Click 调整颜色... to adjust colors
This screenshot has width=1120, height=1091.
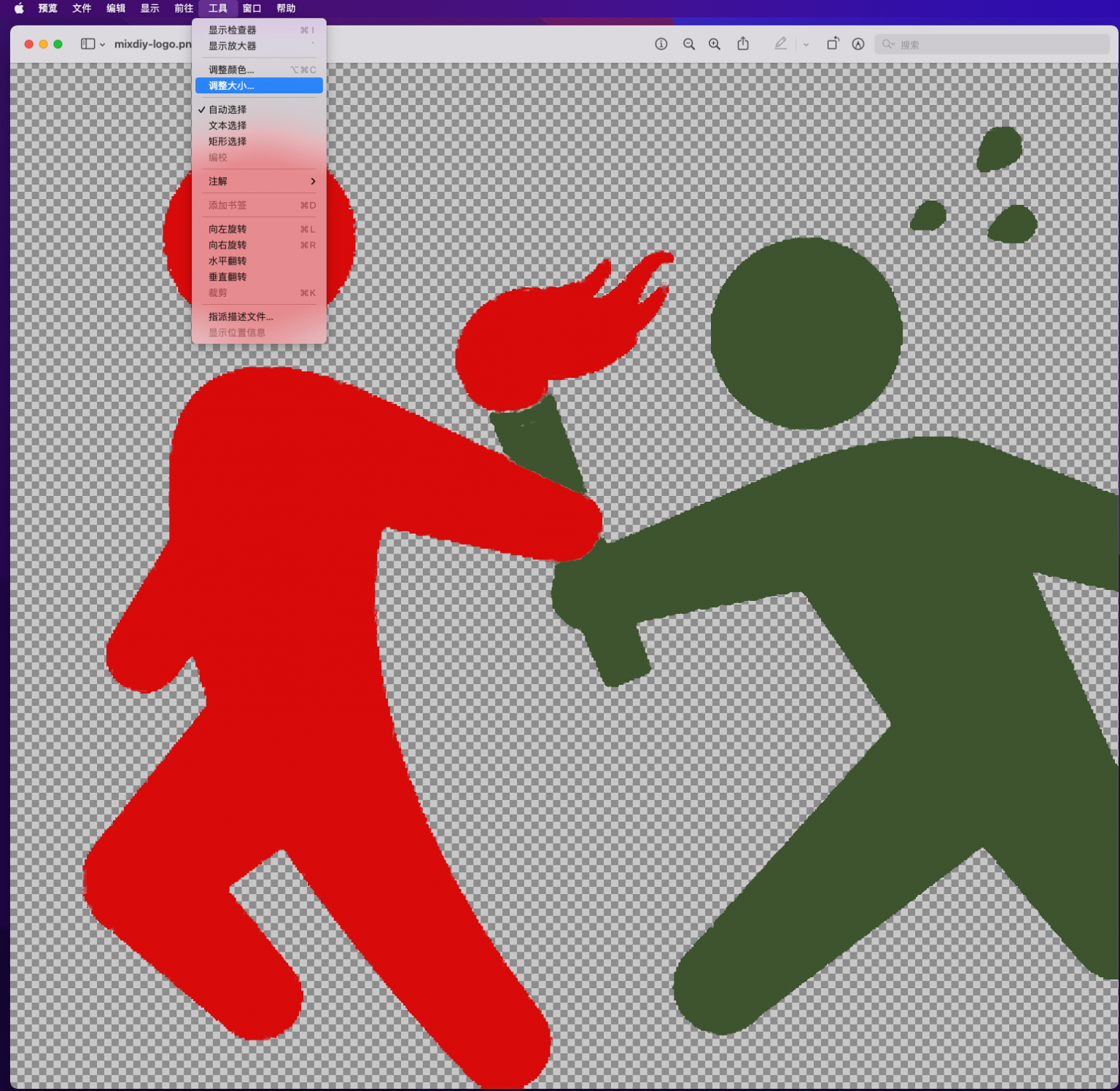(x=231, y=69)
